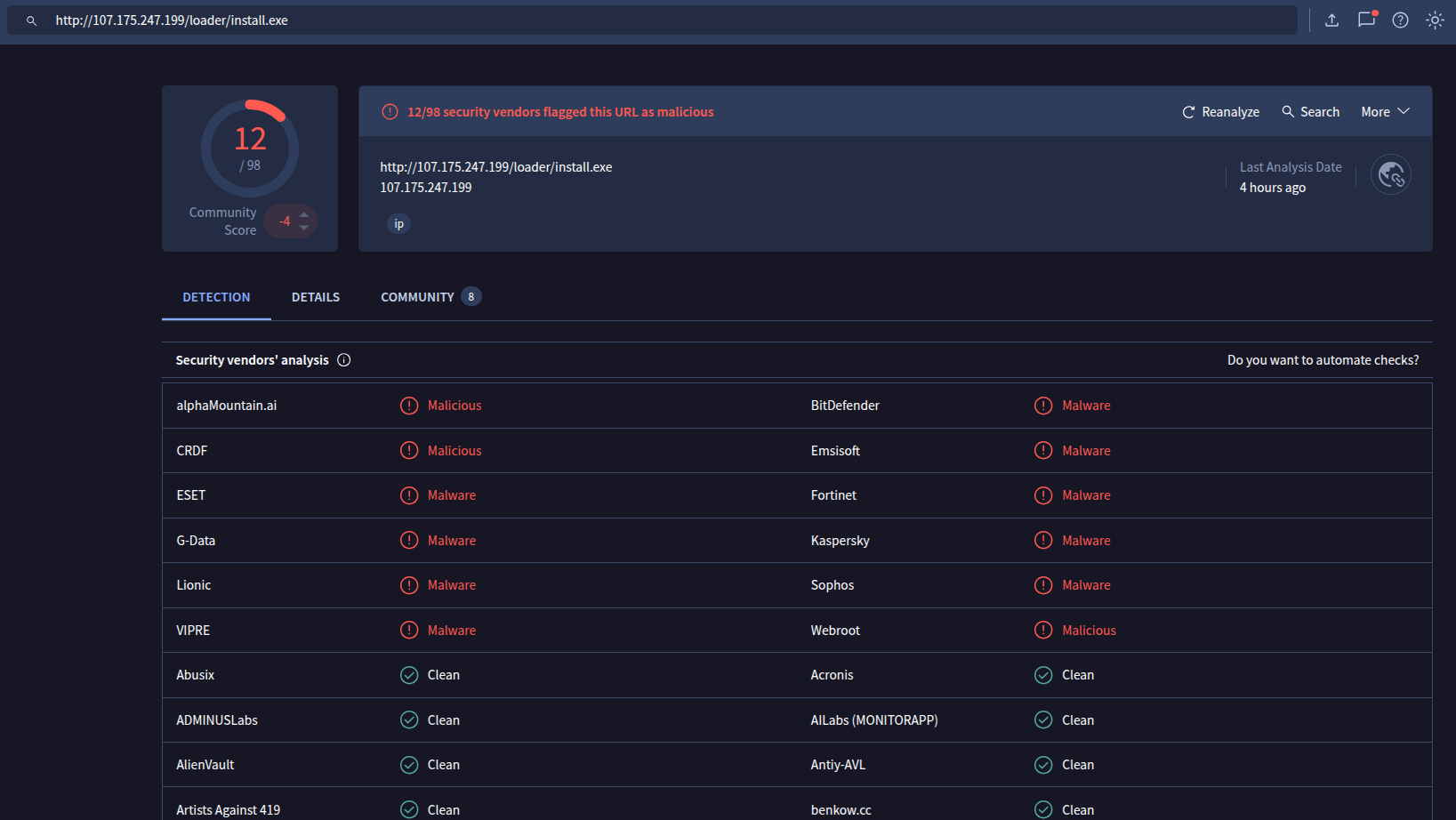Image resolution: width=1456 pixels, height=820 pixels.
Task: Select the DETECTION tab
Action: 216,297
